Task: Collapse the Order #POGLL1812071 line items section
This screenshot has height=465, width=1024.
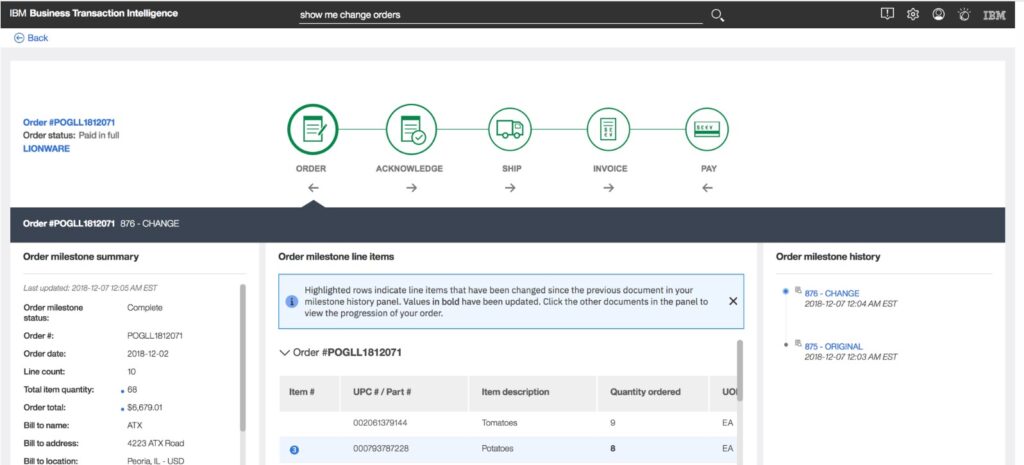Action: (284, 353)
